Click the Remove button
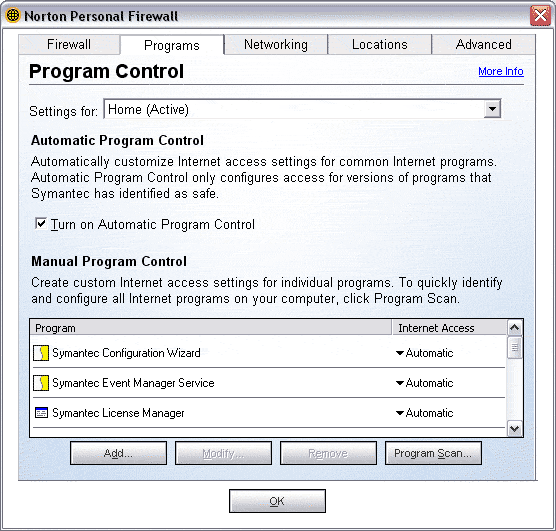The height and width of the screenshot is (531, 556). click(x=328, y=453)
